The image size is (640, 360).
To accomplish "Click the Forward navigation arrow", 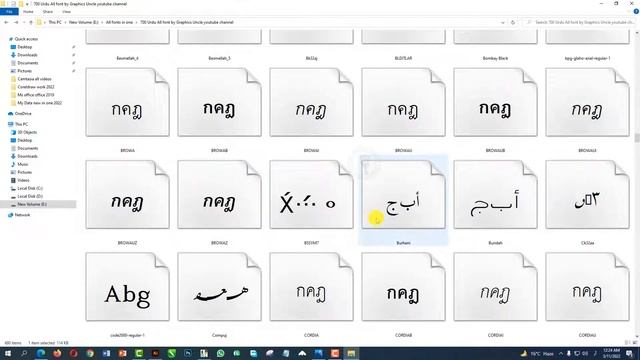I will pos(16,22).
